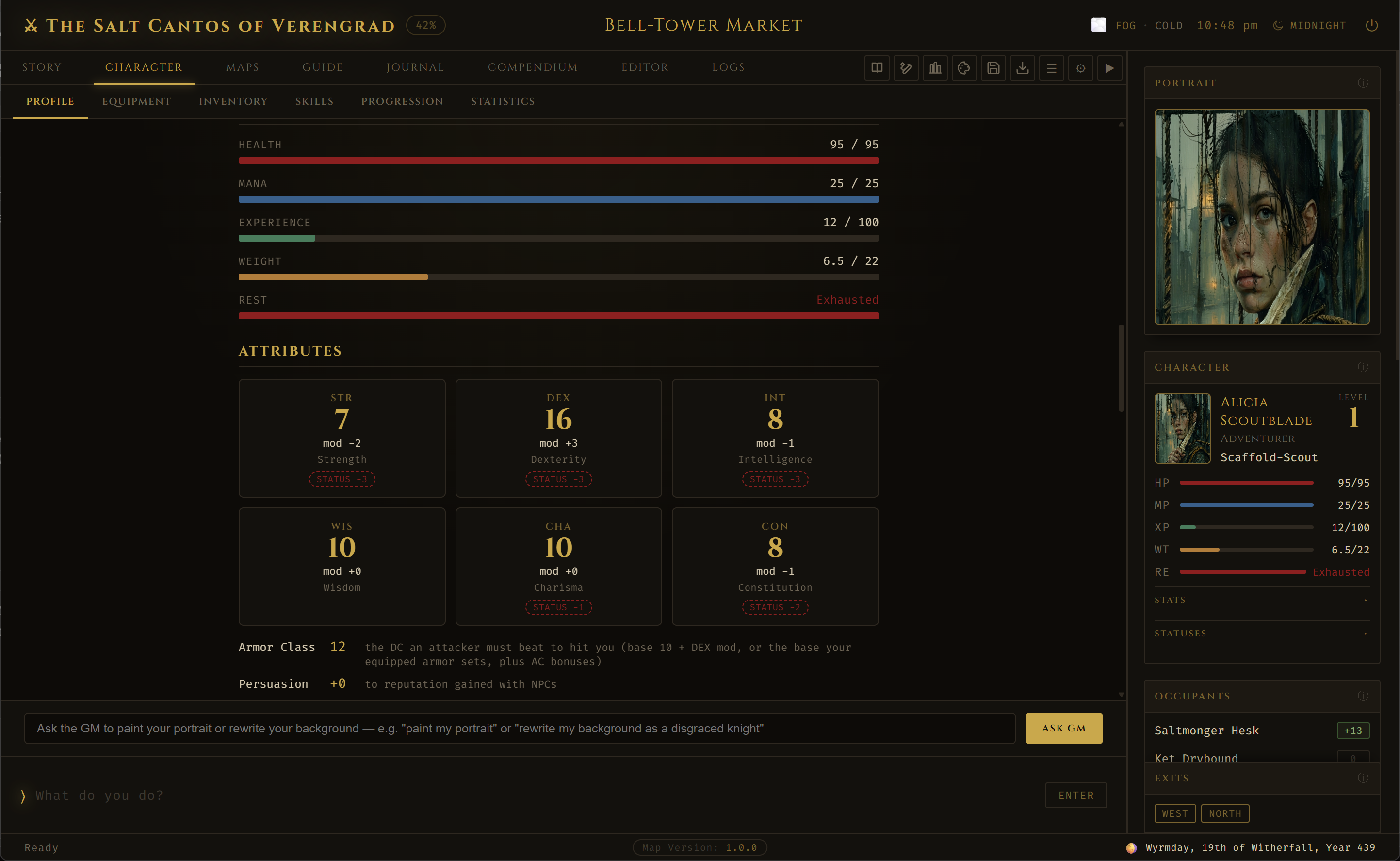Screen dimensions: 1400x861
Task: Click the crossed swords game logo
Action: point(31,25)
